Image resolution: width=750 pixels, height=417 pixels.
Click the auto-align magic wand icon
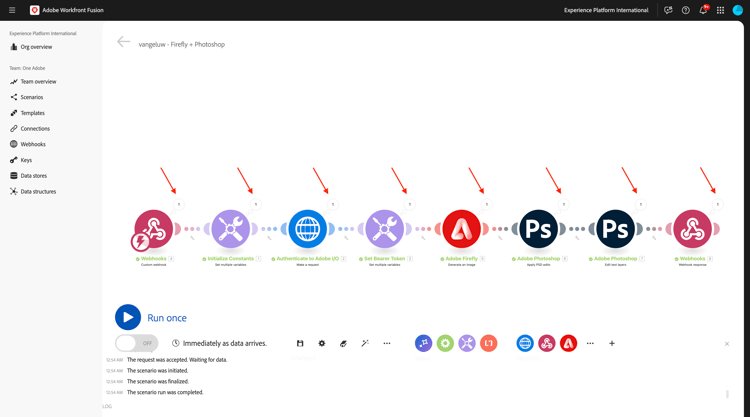(365, 343)
